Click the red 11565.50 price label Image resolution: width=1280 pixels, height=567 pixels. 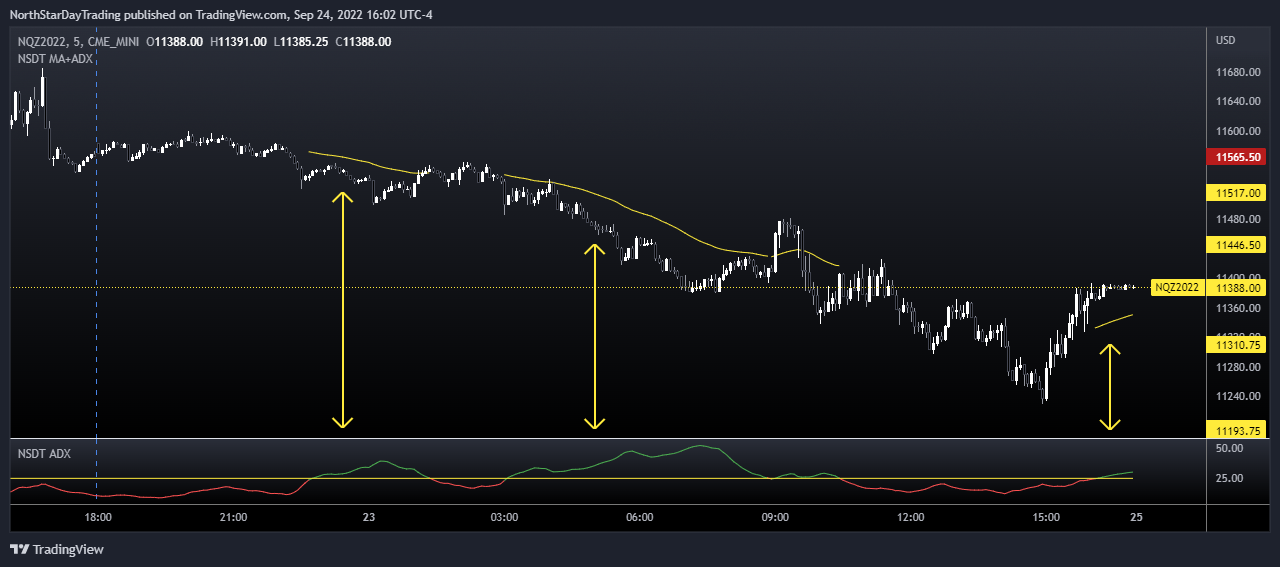click(x=1238, y=157)
